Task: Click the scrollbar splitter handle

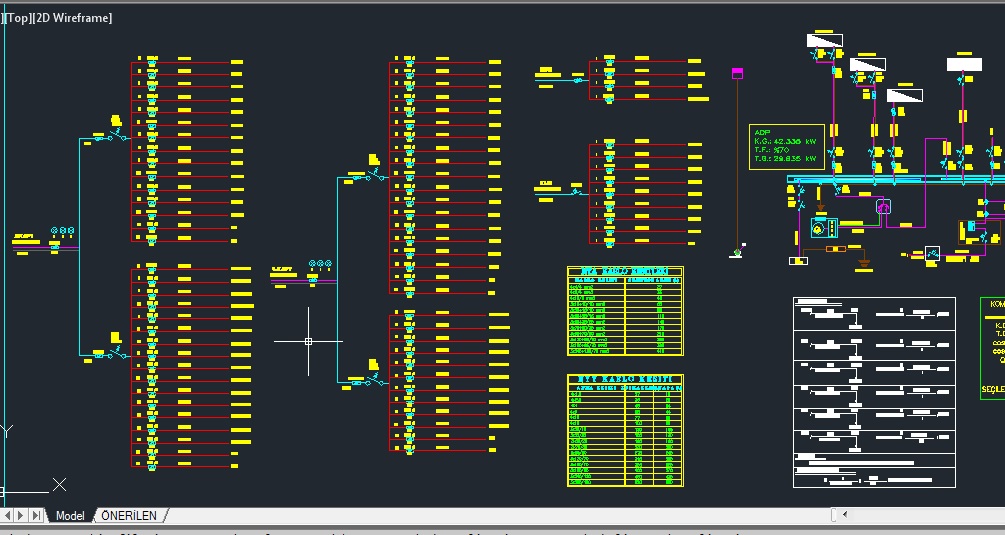Action: pyautogui.click(x=834, y=515)
